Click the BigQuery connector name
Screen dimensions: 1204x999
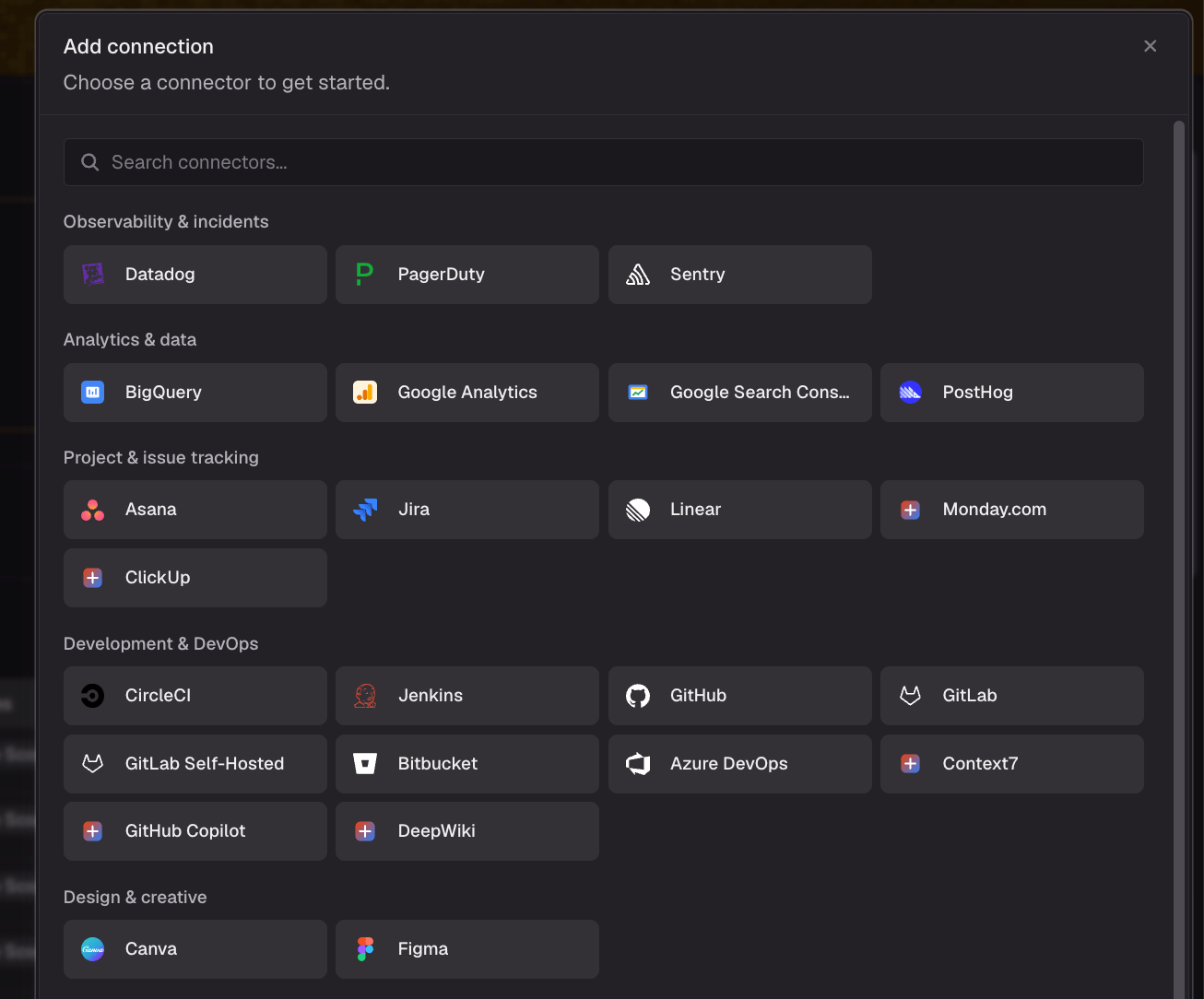pyautogui.click(x=163, y=393)
